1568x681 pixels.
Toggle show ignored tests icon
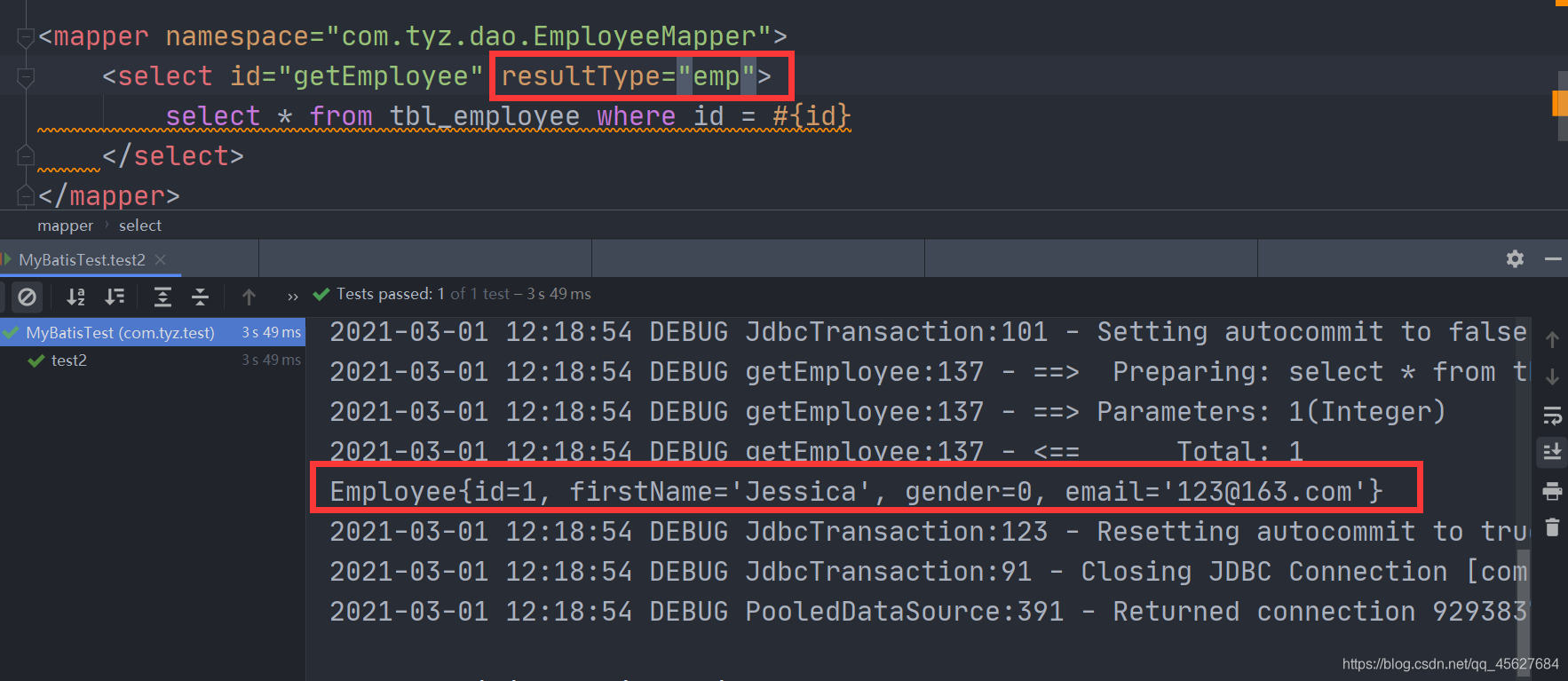(x=28, y=297)
